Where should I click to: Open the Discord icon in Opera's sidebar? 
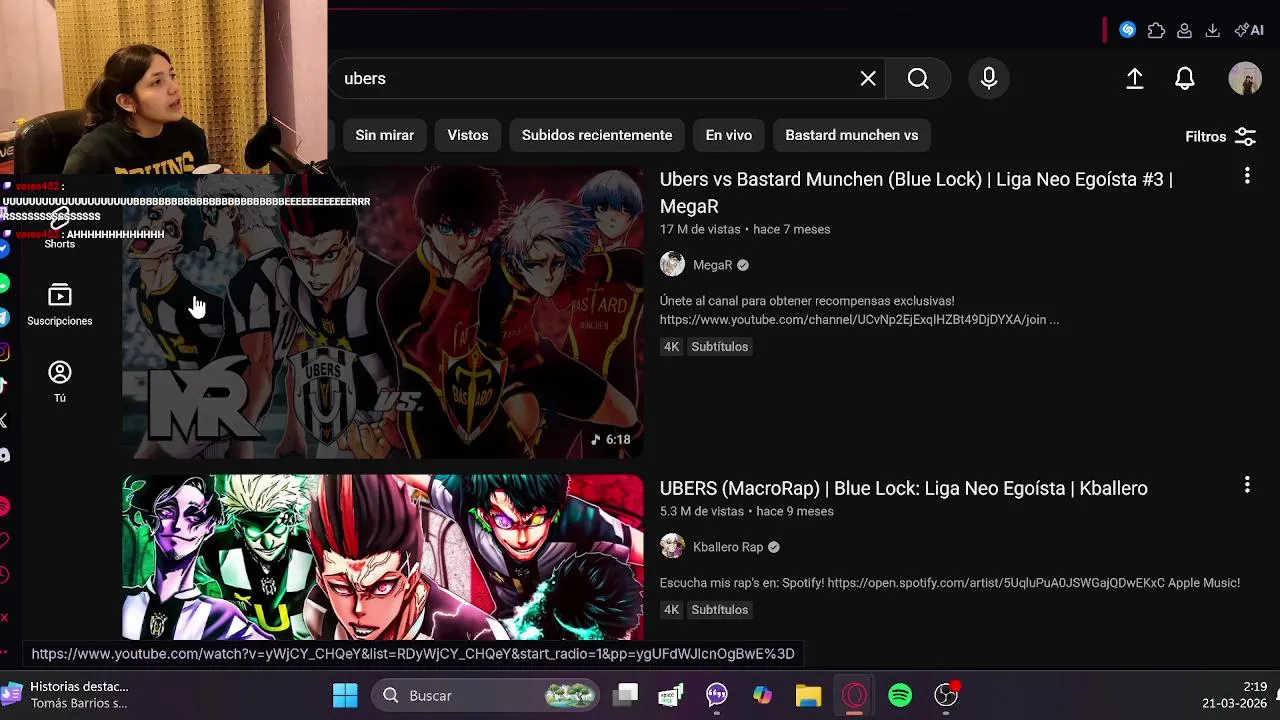(5, 455)
